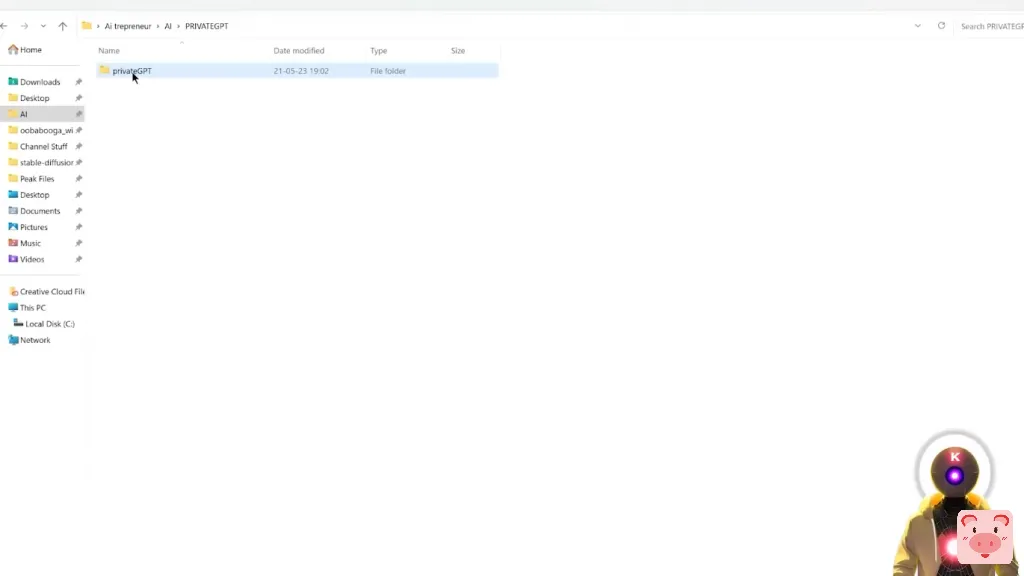Click the pin beside Channel Stuff
Image resolution: width=1024 pixels, height=576 pixels.
coord(78,146)
